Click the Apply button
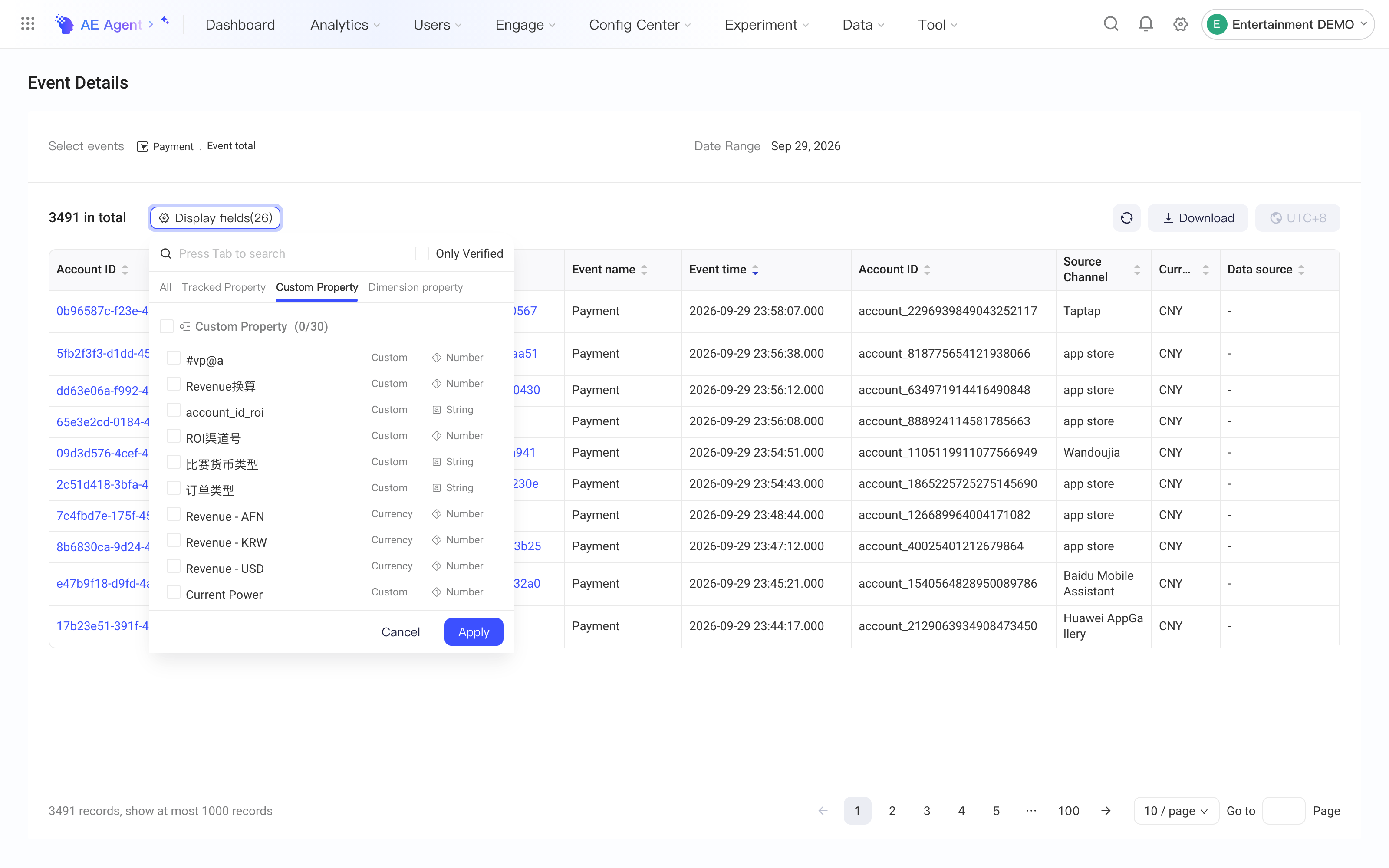1389x868 pixels. pyautogui.click(x=474, y=632)
